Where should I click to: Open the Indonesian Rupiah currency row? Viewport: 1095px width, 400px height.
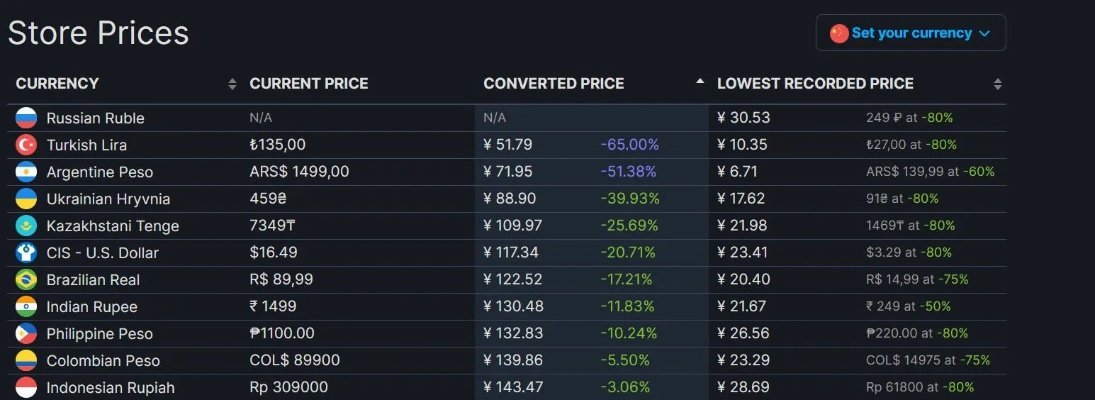pos(110,387)
